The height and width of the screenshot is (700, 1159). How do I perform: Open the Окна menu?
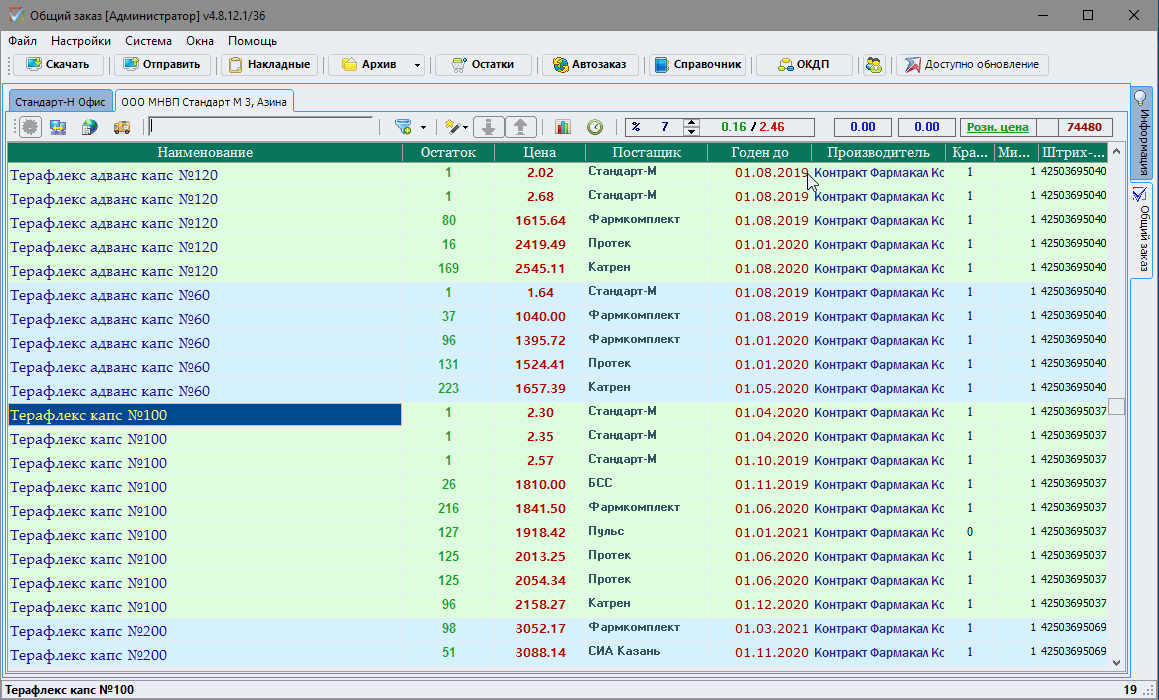pyautogui.click(x=200, y=41)
